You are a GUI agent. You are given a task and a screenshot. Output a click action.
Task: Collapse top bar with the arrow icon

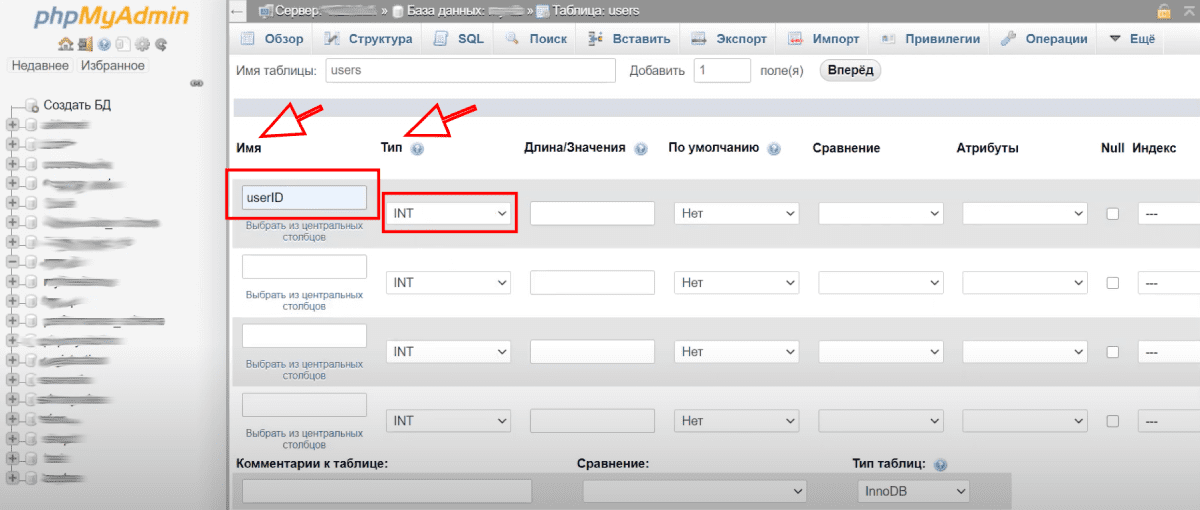[1190, 11]
